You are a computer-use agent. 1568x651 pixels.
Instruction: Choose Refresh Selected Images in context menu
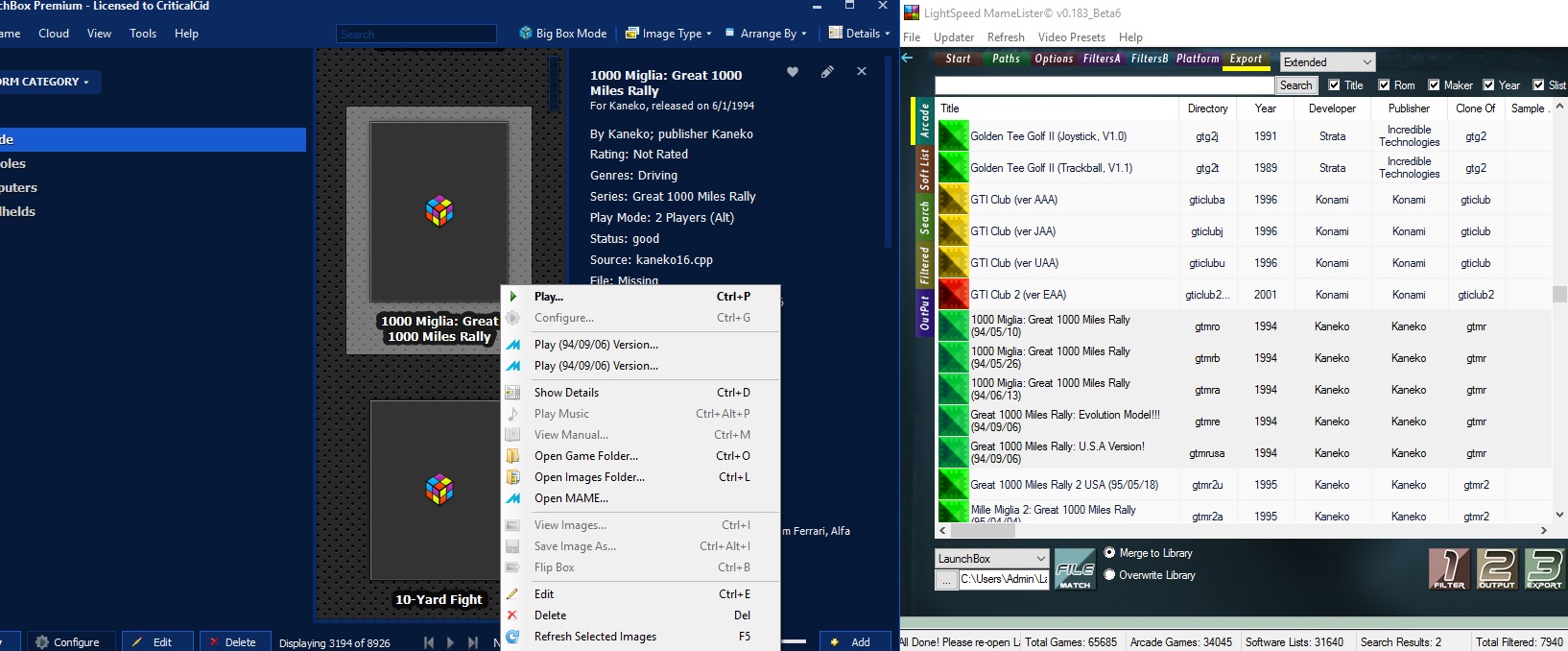(x=640, y=637)
